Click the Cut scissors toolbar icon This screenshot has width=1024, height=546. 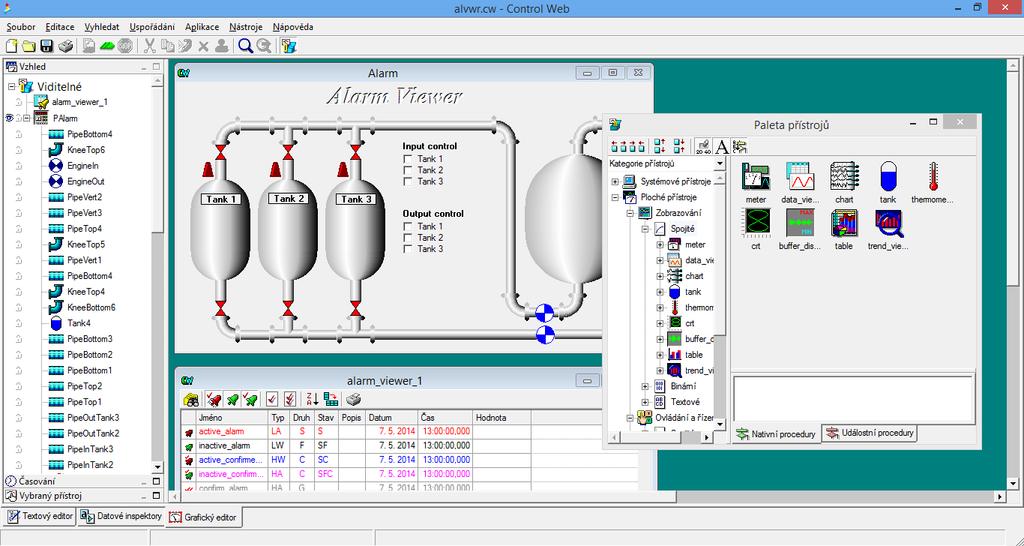pos(150,46)
